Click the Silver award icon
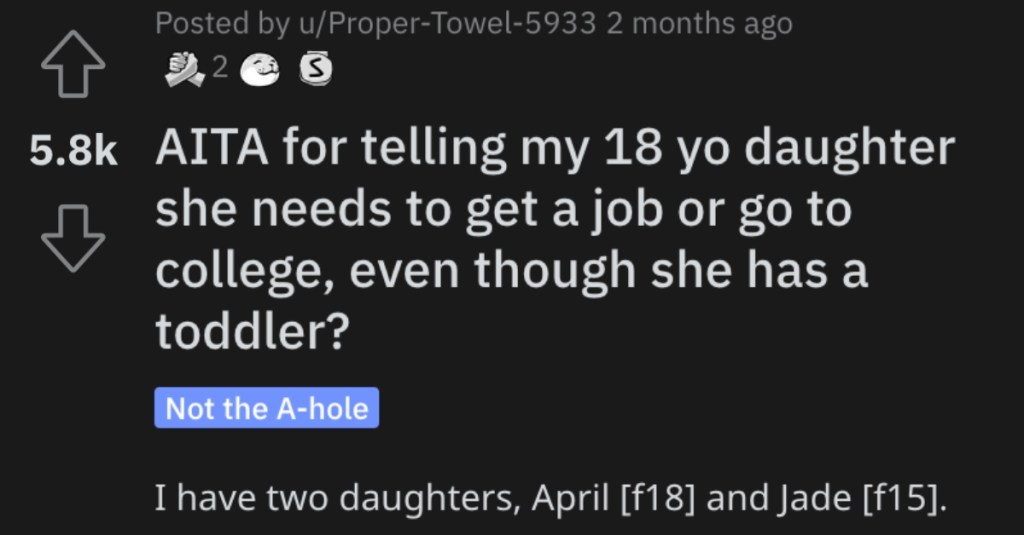The height and width of the screenshot is (535, 1024). pyautogui.click(x=315, y=69)
